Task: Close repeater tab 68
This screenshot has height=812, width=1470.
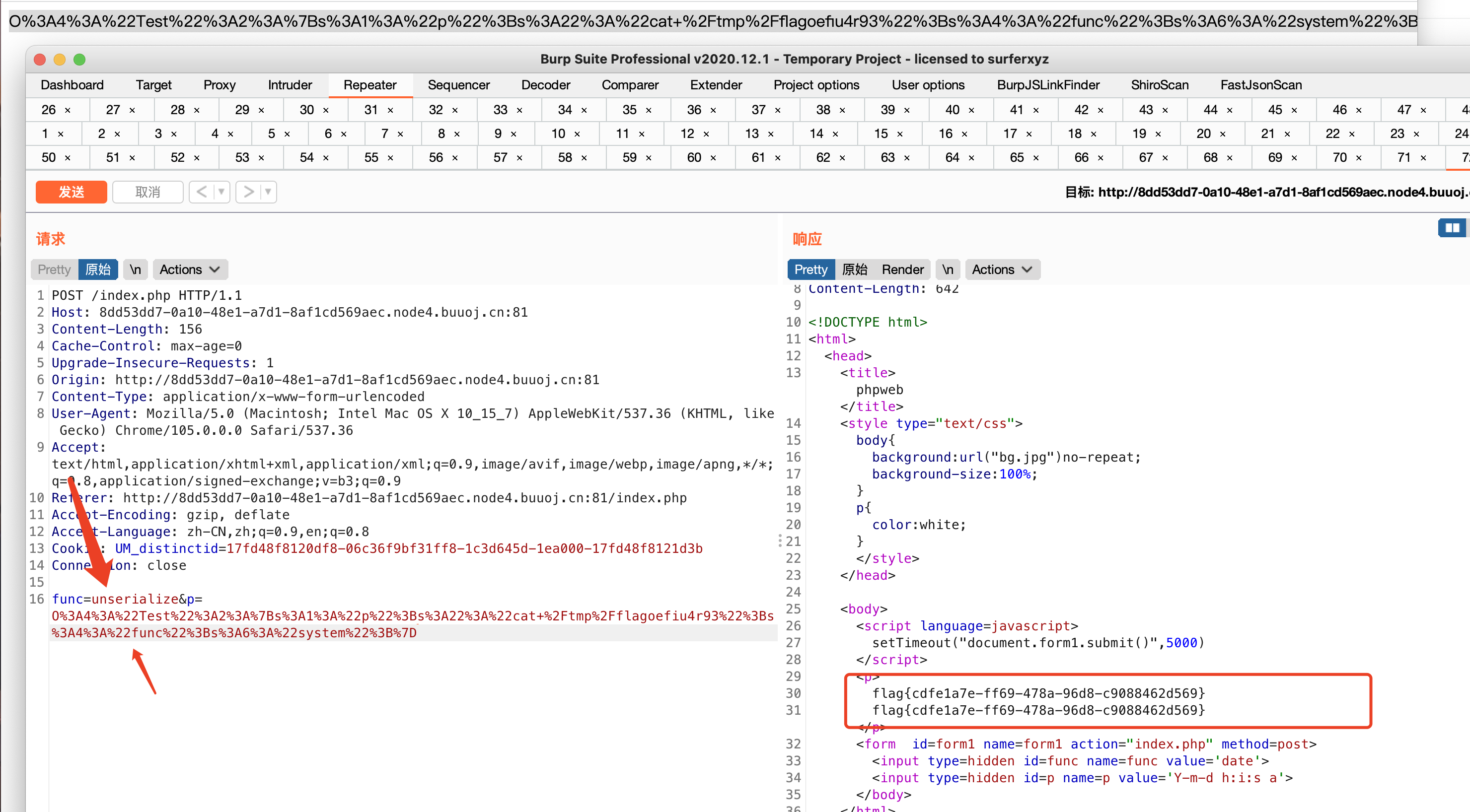Action: pos(1229,158)
